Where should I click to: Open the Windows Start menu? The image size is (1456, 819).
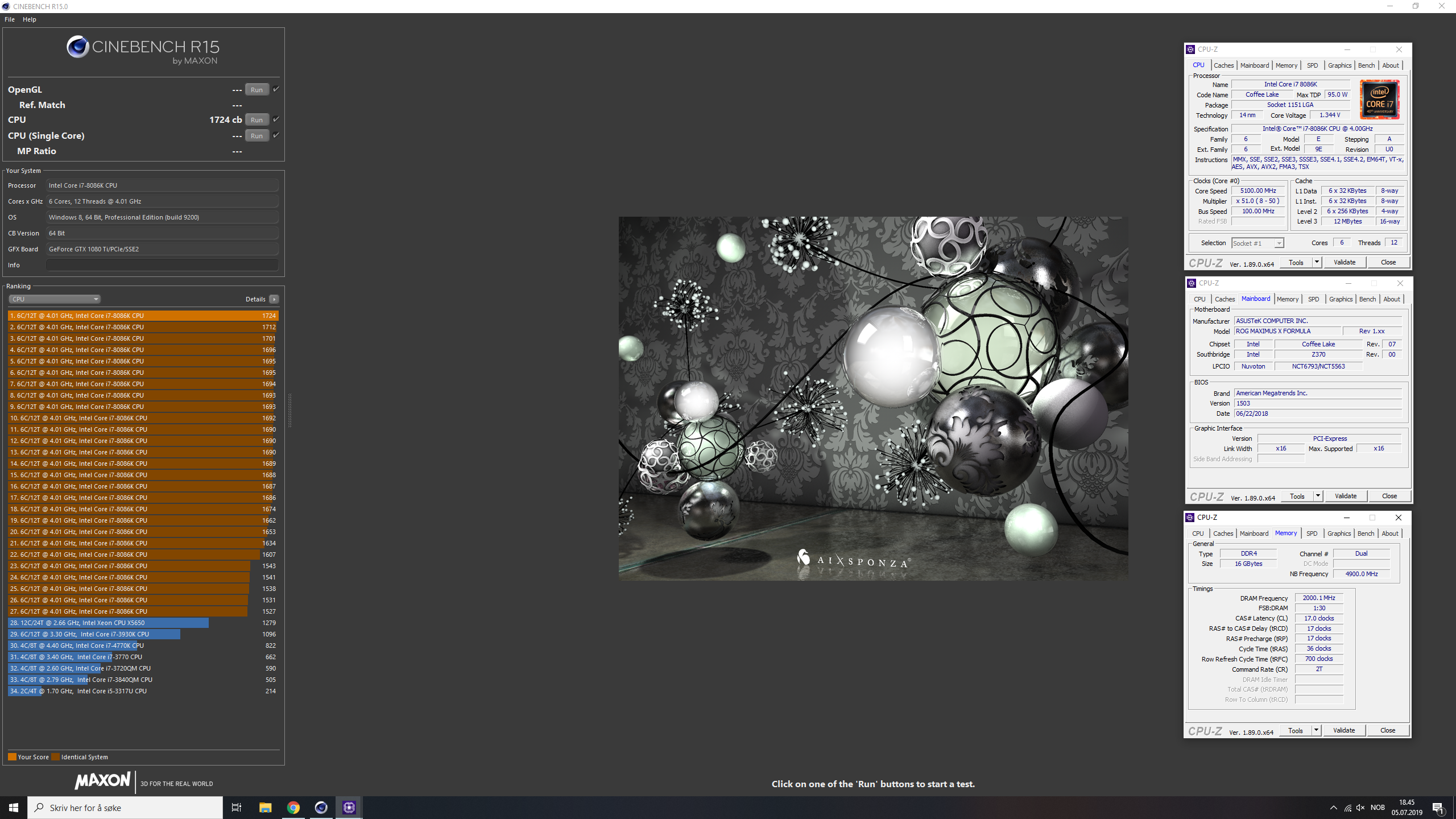tap(14, 808)
